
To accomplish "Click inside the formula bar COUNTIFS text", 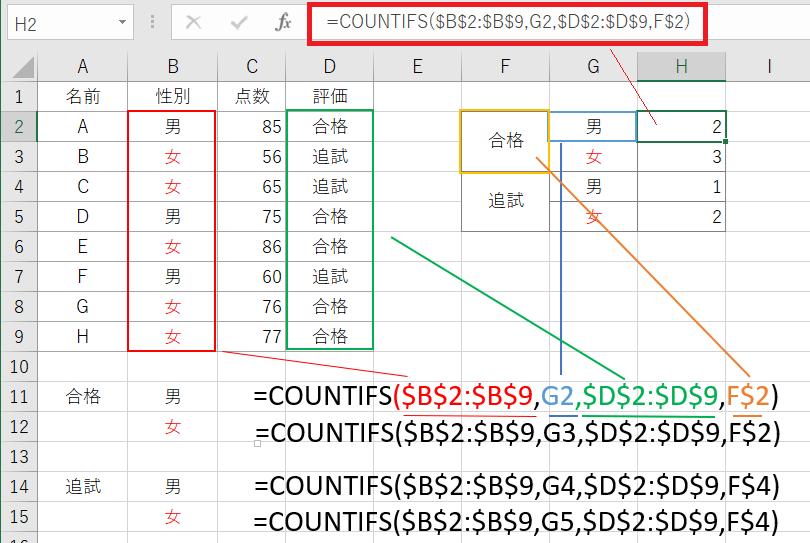I will [508, 22].
